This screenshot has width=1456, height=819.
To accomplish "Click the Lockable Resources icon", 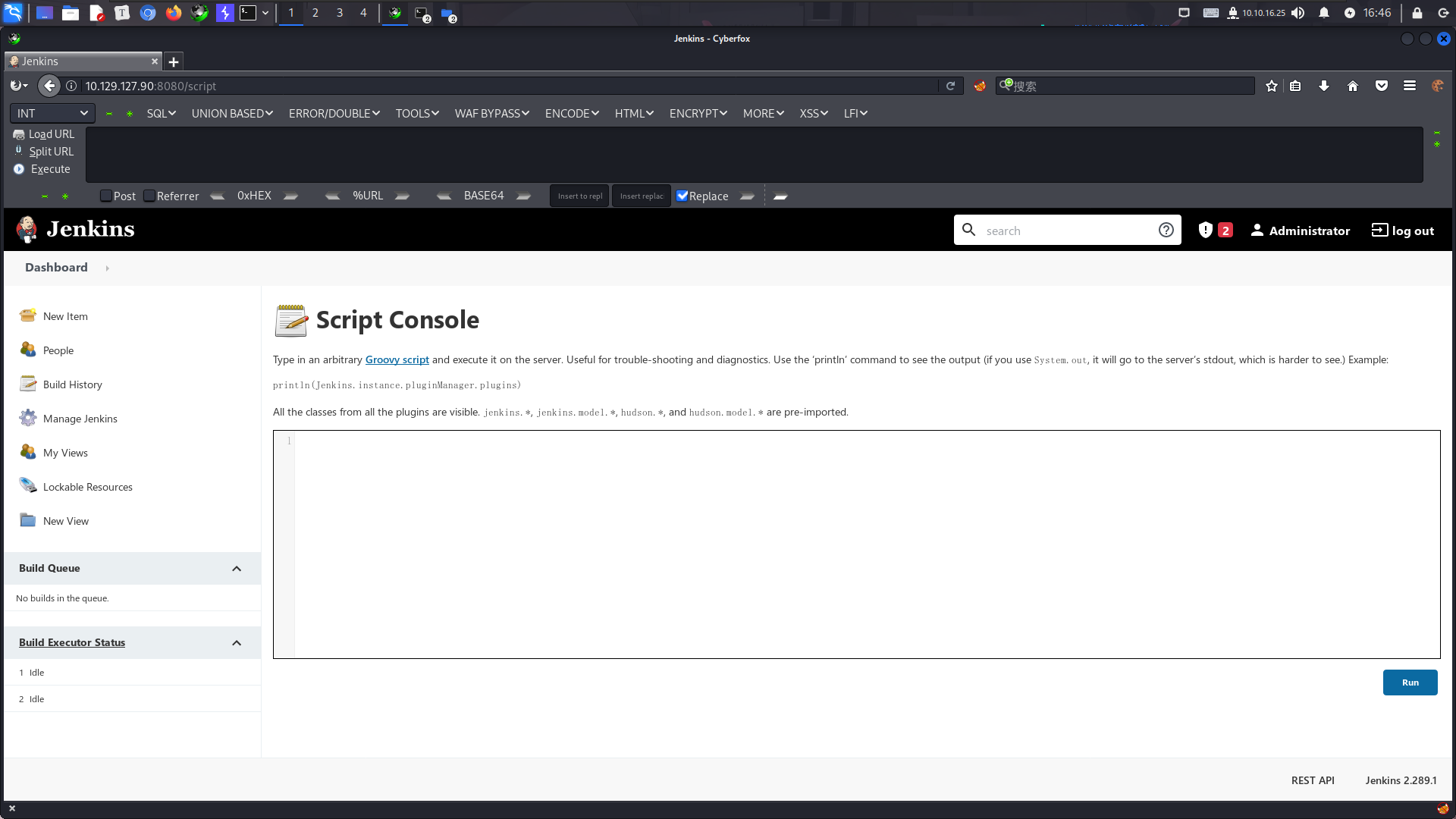I will (28, 486).
